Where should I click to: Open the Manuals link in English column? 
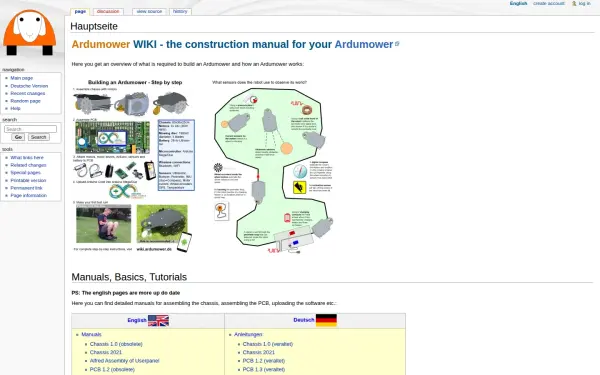pos(91,334)
